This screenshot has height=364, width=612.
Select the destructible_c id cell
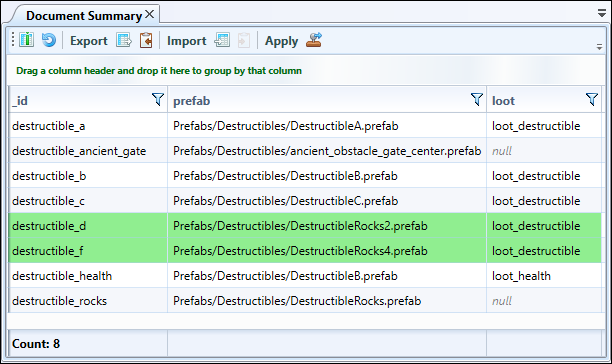tap(88, 201)
